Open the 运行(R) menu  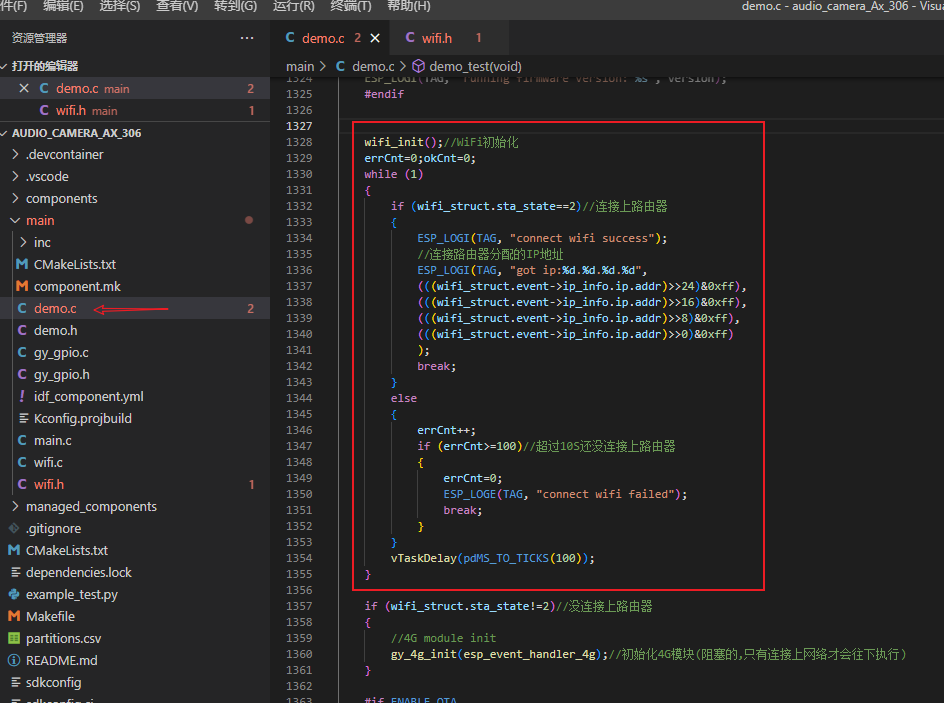click(x=293, y=6)
